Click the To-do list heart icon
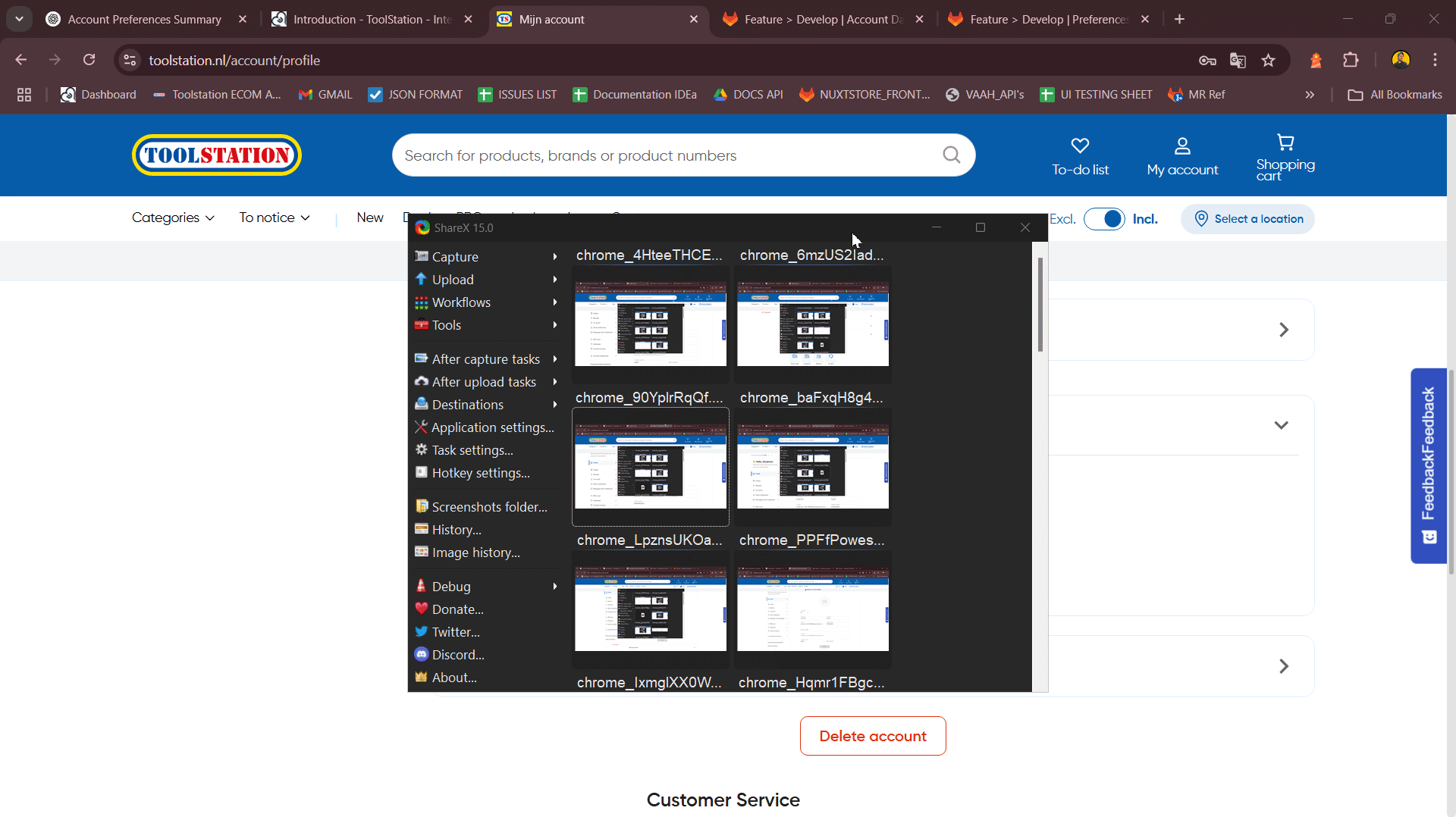Viewport: 1456px width, 817px height. [1080, 146]
